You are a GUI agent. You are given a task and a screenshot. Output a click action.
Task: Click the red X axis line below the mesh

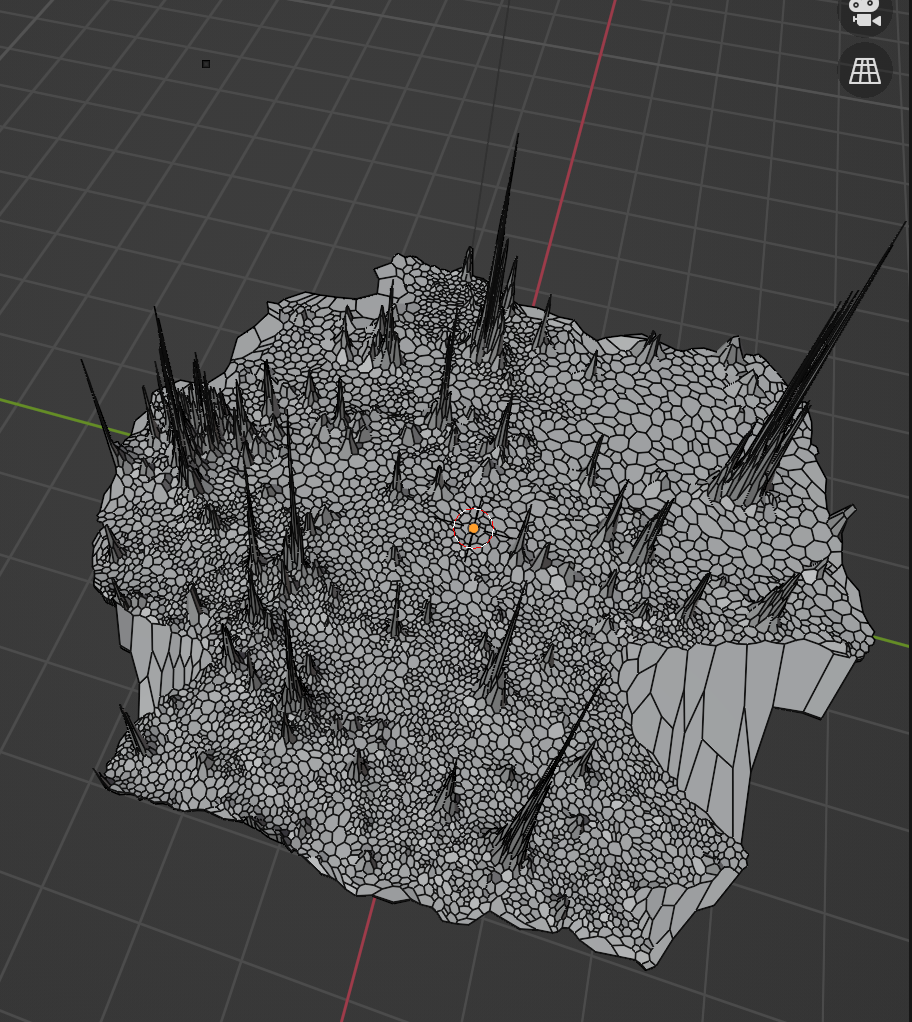coord(353,970)
